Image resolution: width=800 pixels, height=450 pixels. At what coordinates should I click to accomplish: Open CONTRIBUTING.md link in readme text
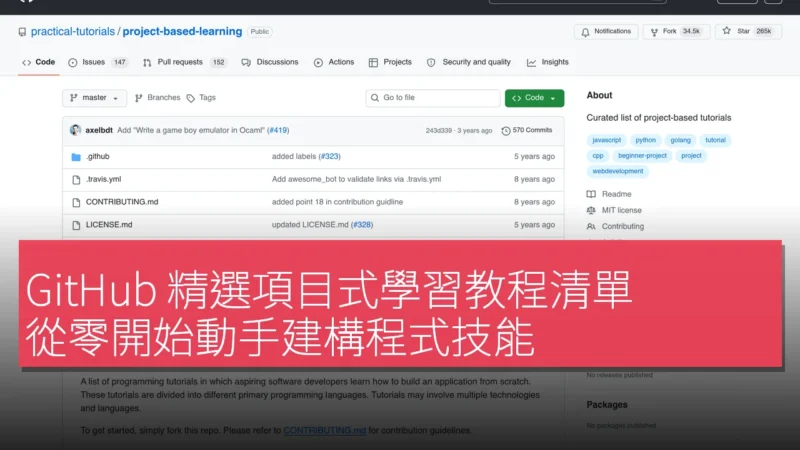click(x=324, y=431)
